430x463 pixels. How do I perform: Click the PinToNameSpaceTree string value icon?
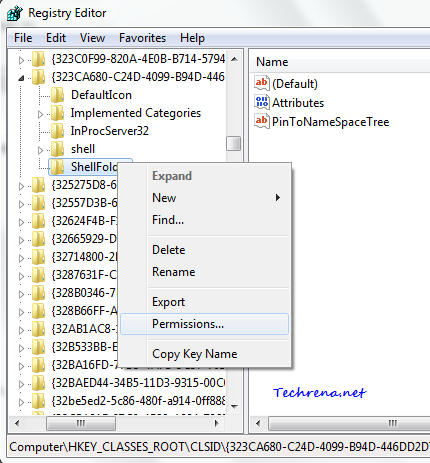point(262,121)
